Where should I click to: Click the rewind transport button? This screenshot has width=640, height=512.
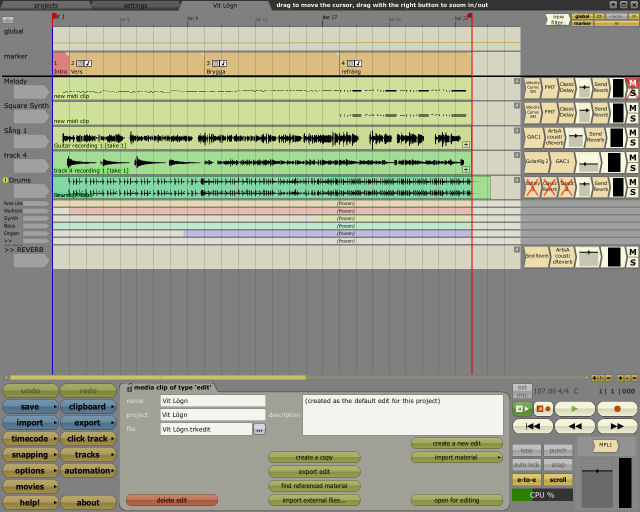pos(575,426)
